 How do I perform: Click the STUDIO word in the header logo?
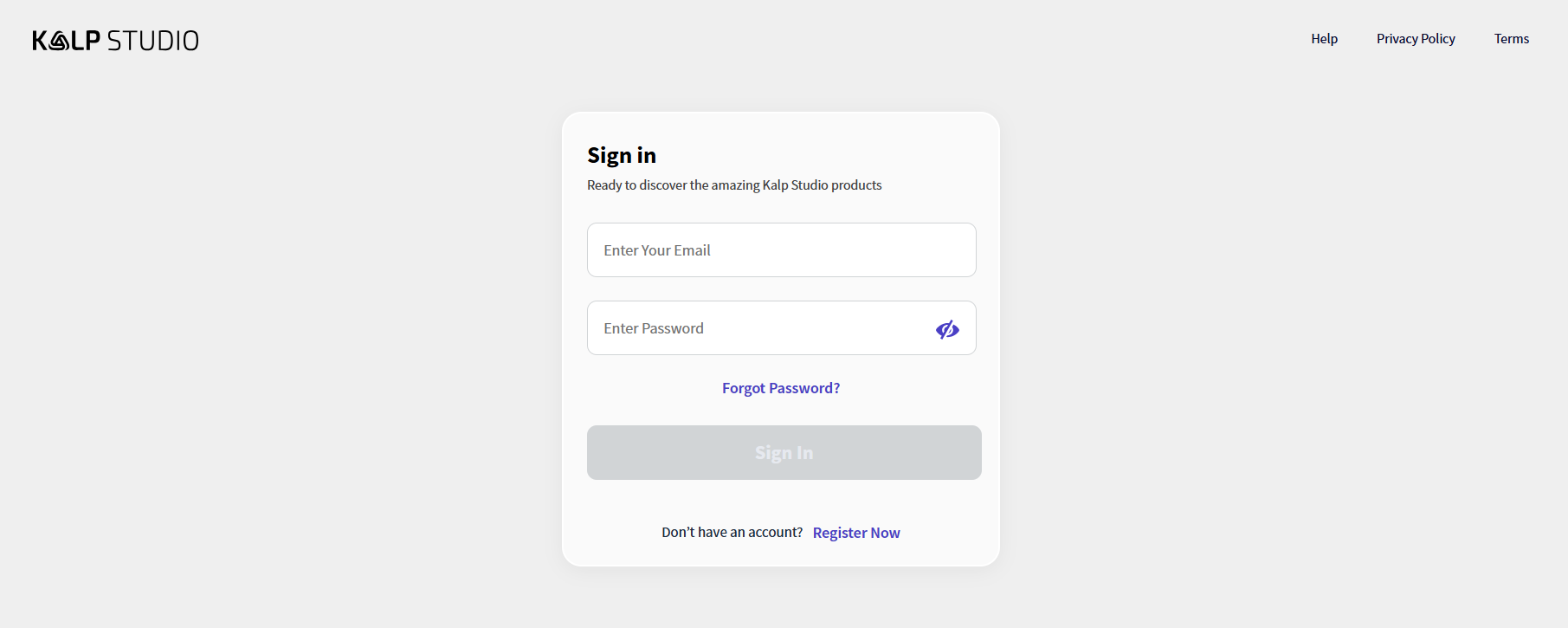click(153, 41)
